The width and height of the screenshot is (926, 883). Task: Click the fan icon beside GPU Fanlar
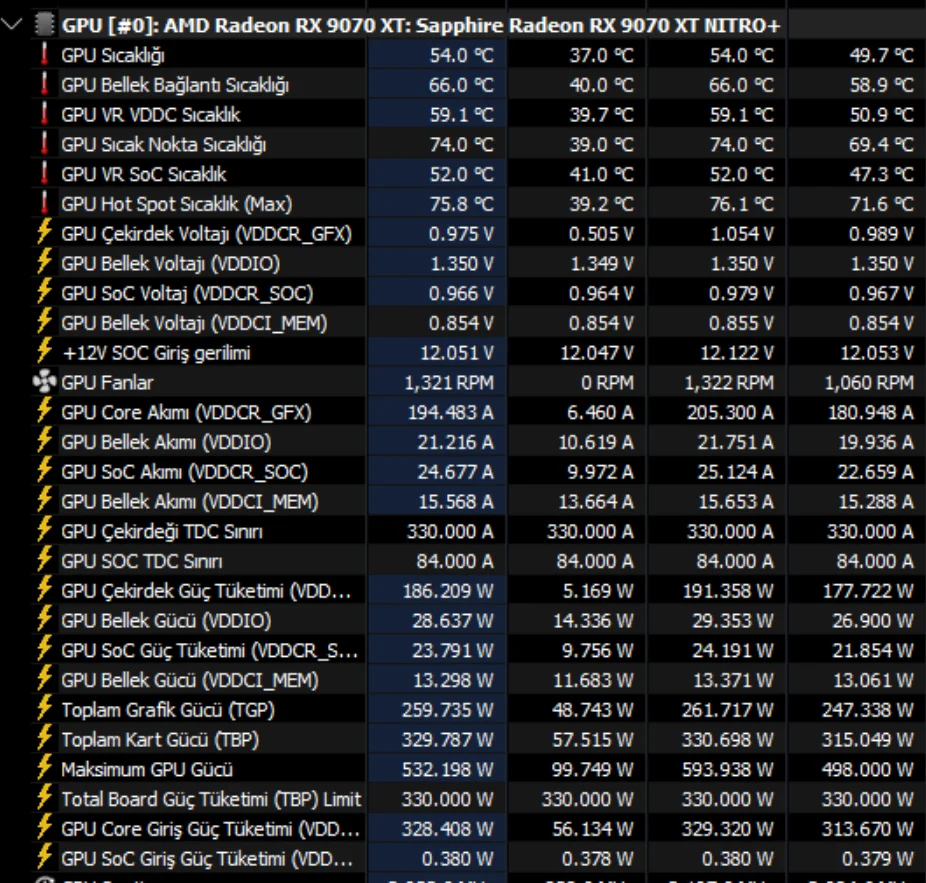click(x=44, y=382)
